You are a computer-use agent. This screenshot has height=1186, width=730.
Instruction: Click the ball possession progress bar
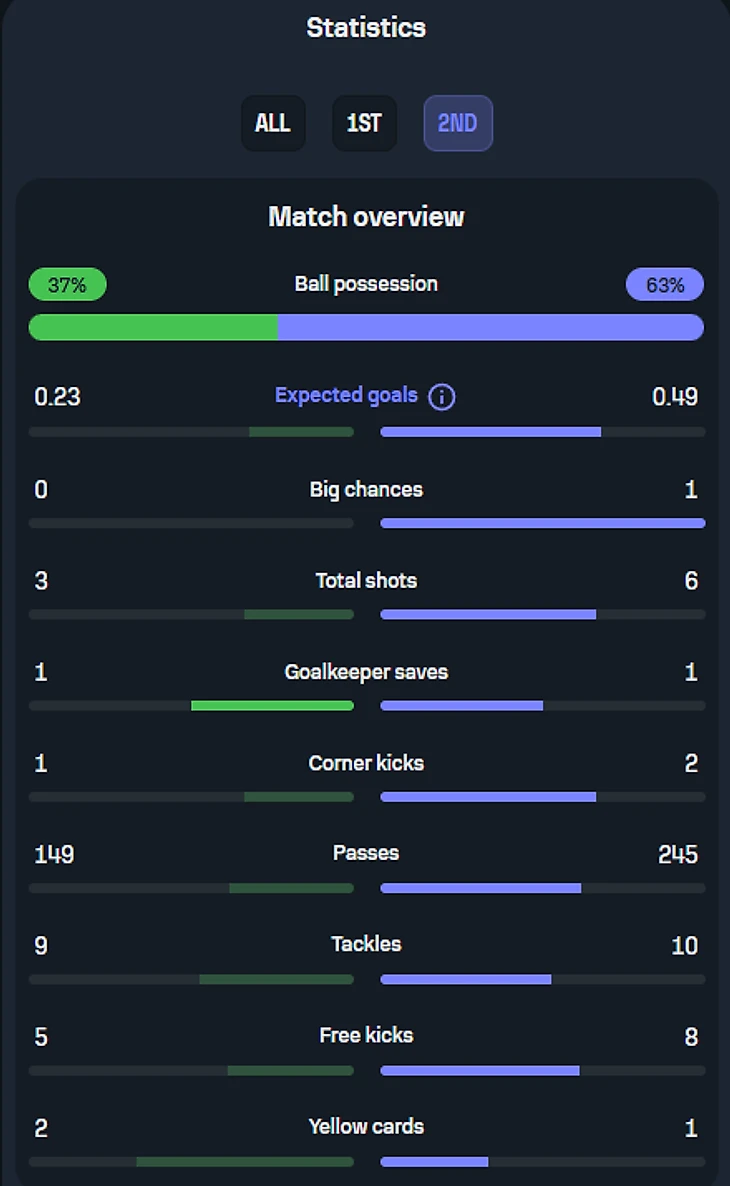tap(366, 327)
